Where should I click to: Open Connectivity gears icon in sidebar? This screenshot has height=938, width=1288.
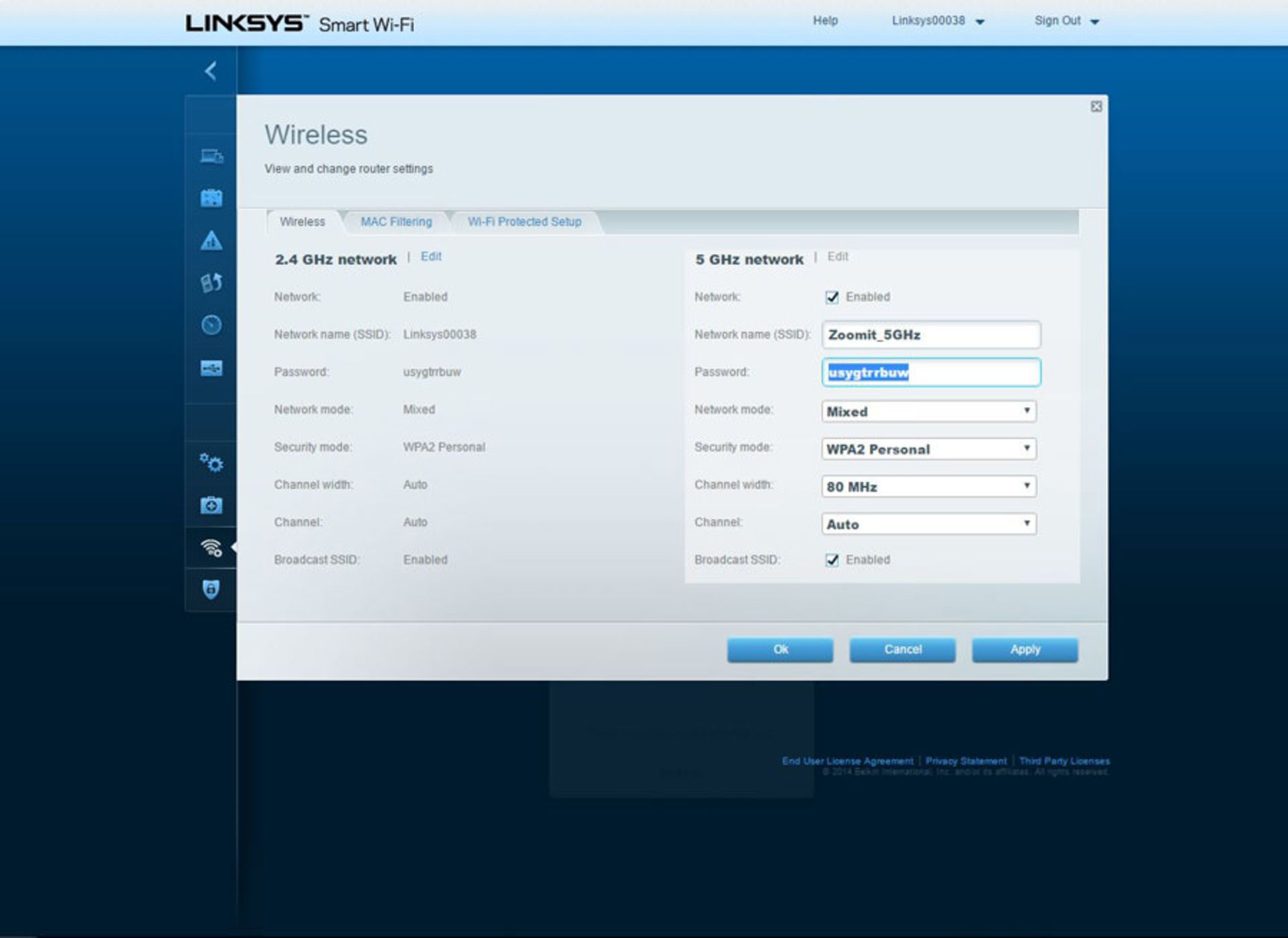coord(211,463)
